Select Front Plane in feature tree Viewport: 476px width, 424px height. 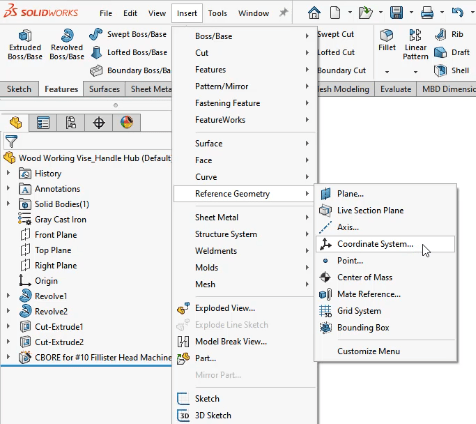coord(56,235)
